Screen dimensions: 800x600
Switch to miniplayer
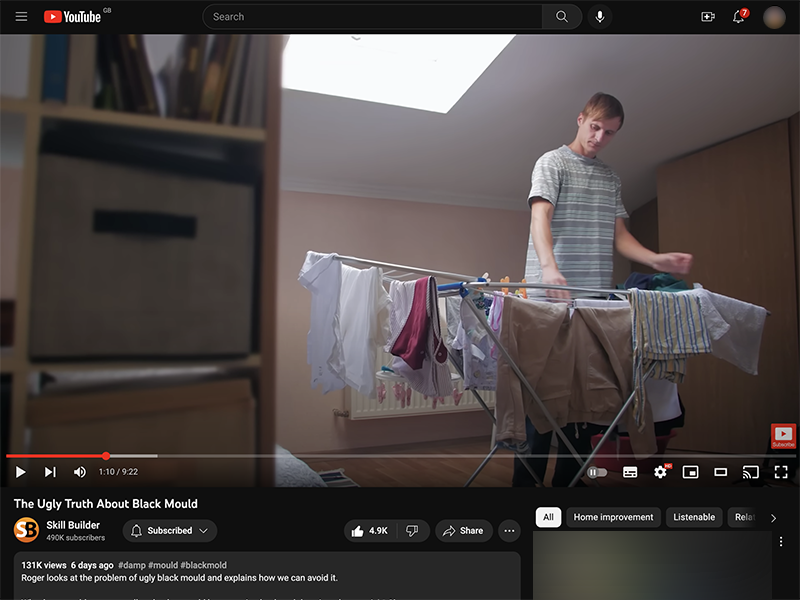(690, 472)
